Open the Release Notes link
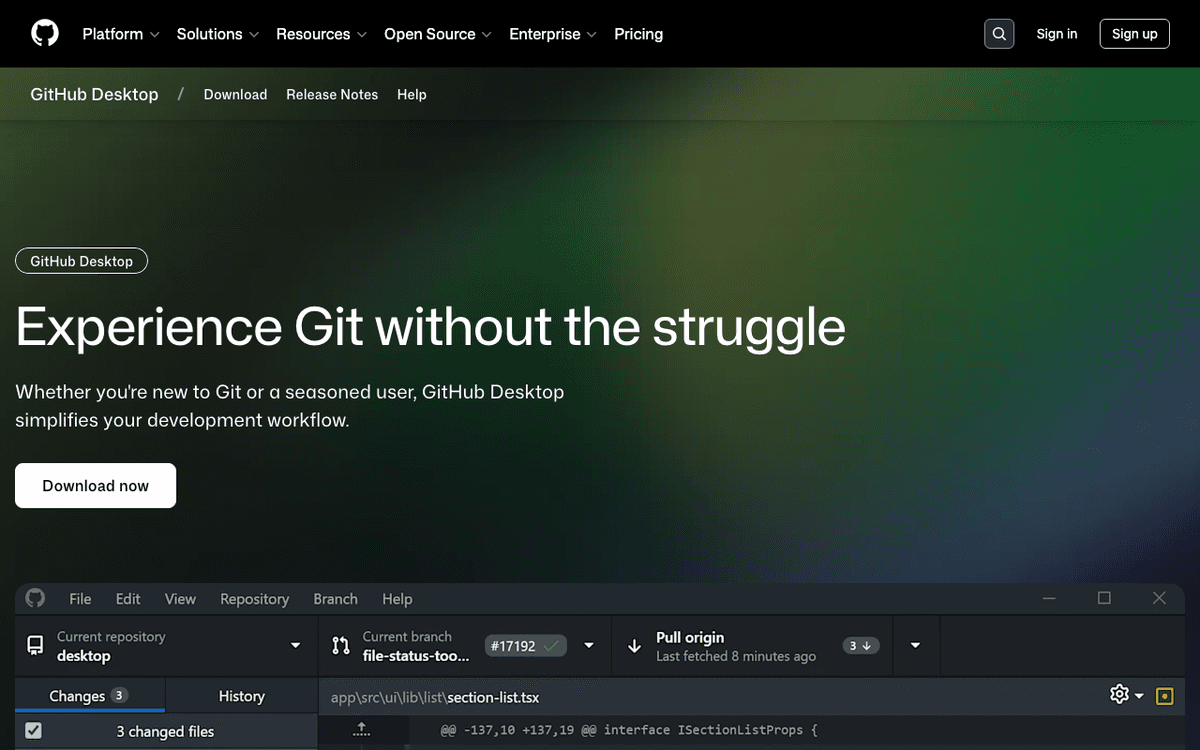1200x750 pixels. coord(332,94)
